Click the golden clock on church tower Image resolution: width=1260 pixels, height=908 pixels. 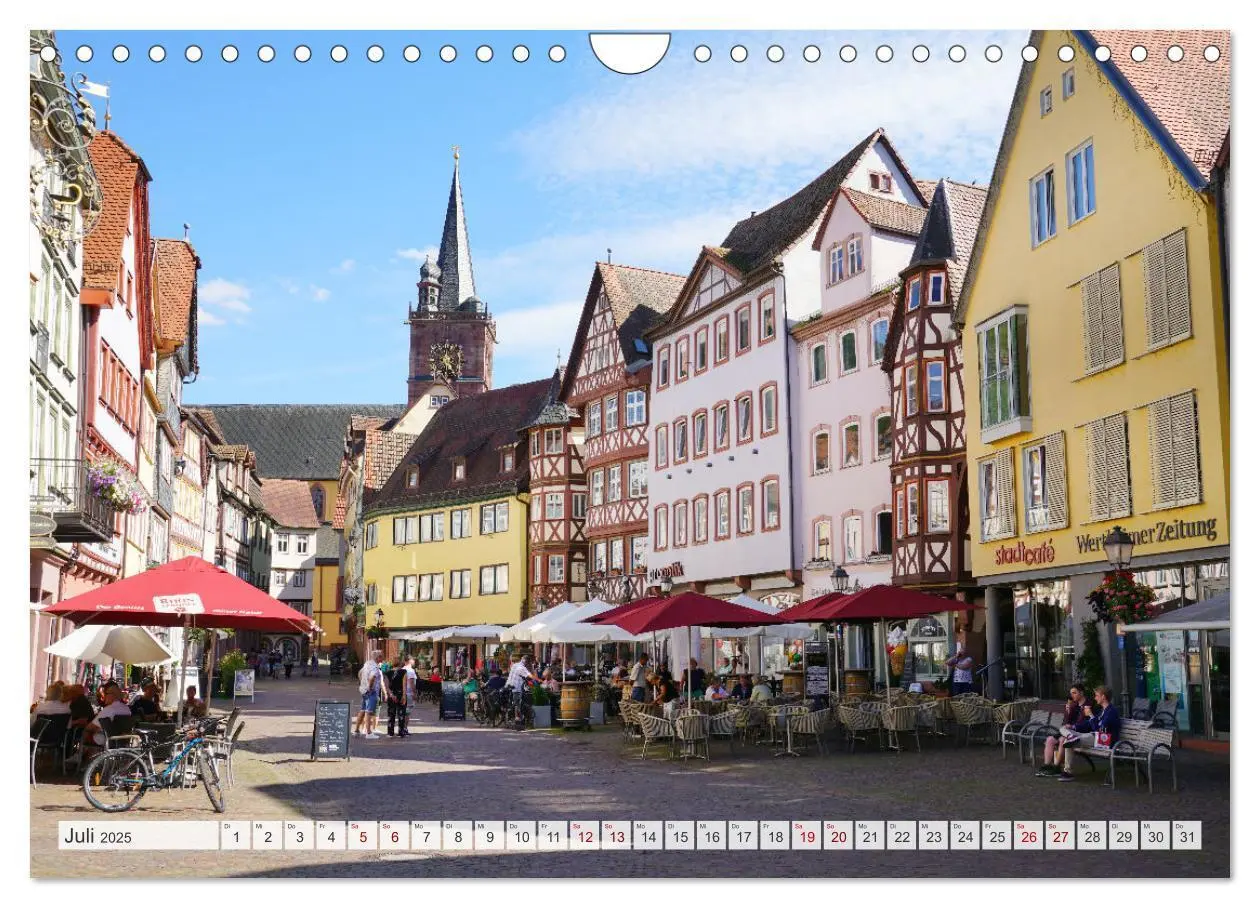[446, 360]
